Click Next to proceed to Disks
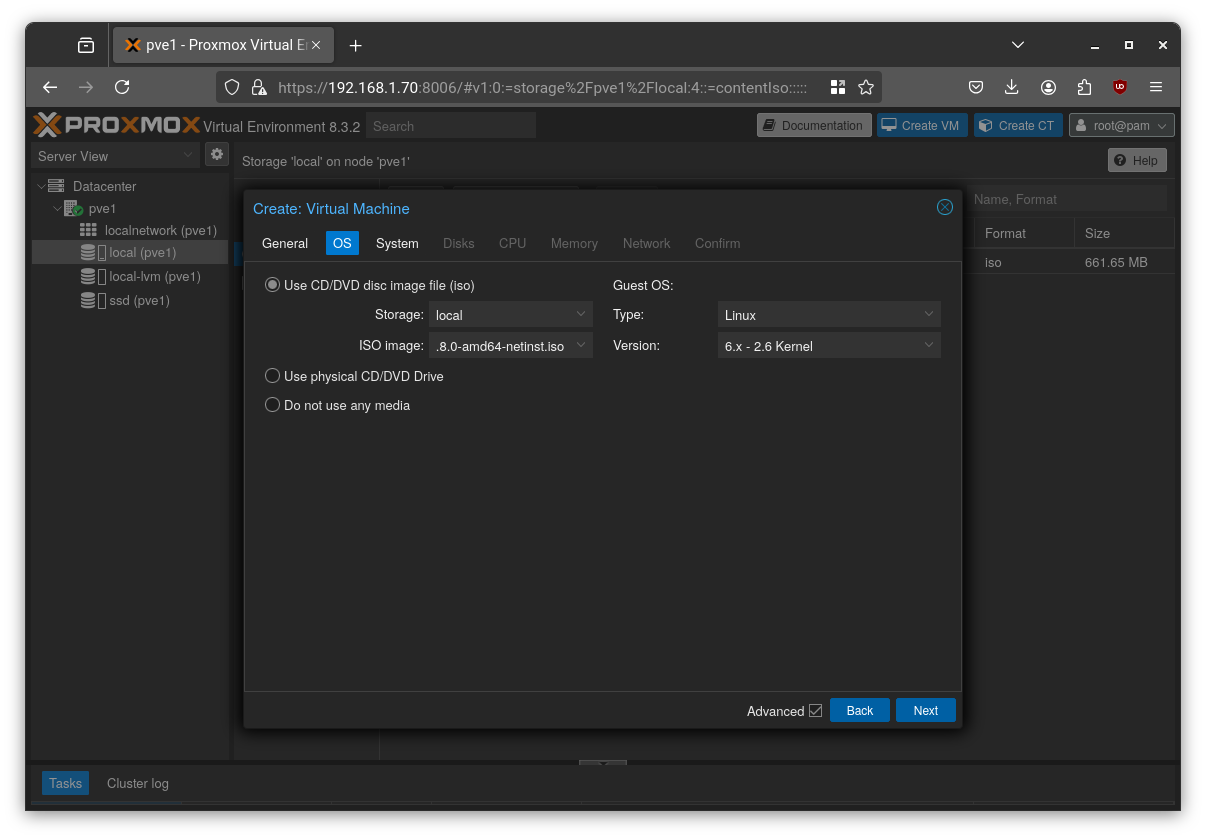The width and height of the screenshot is (1206, 839). coord(924,710)
